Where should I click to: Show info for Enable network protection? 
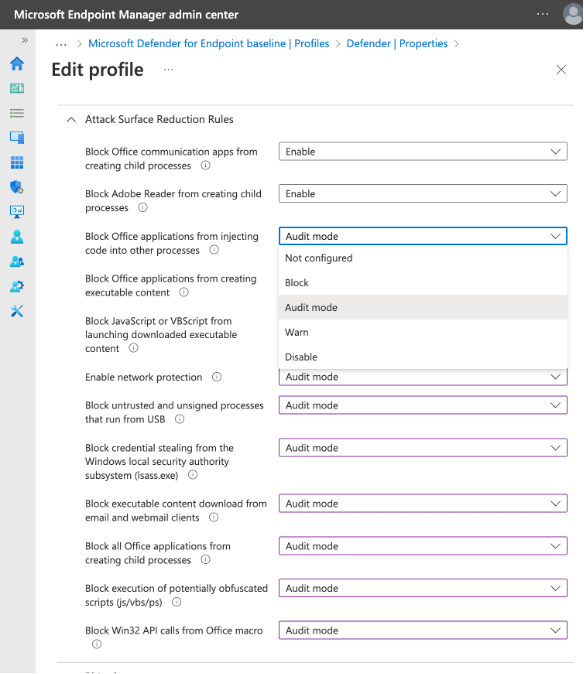pyautogui.click(x=217, y=377)
